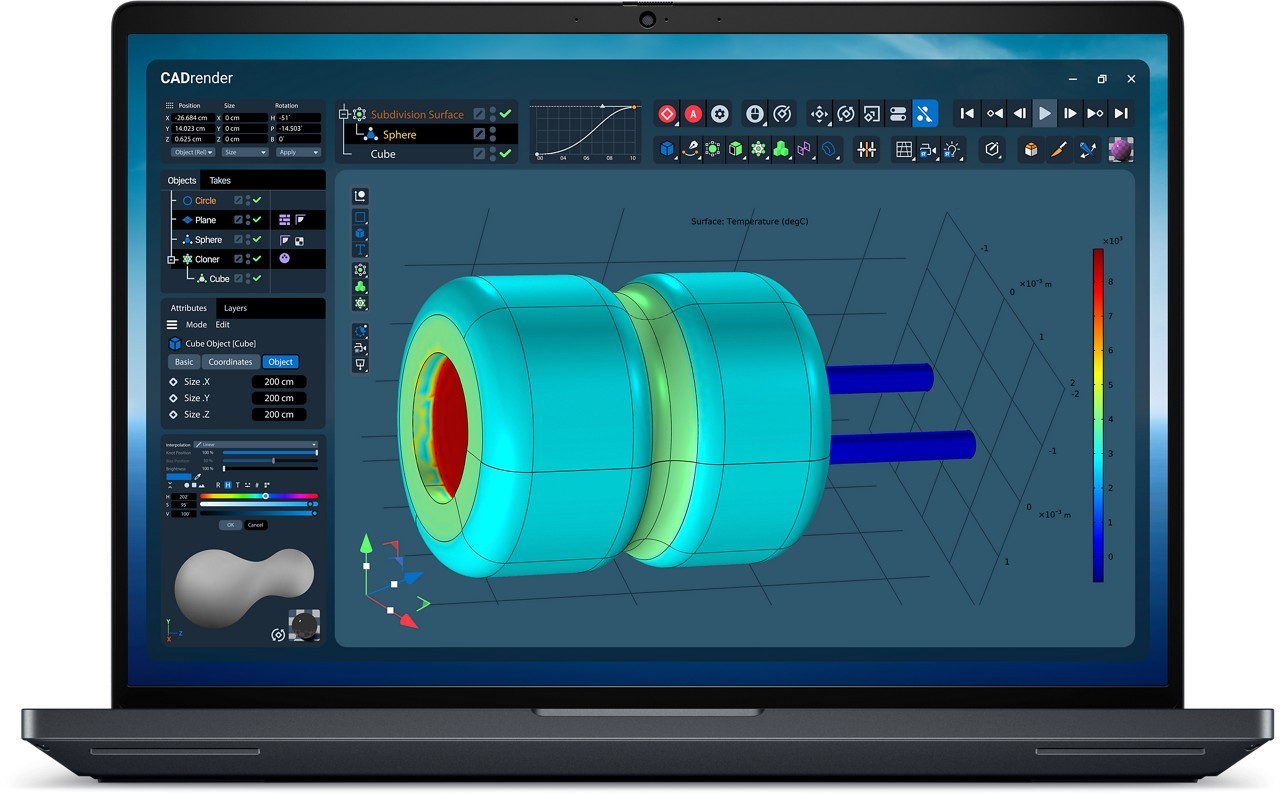Click the light bulb icon in toolbar
Image resolution: width=1280 pixels, height=794 pixels.
(952, 149)
